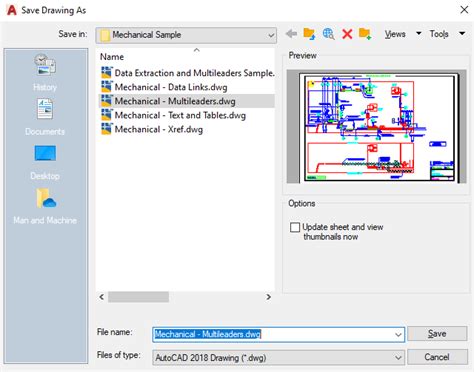Click the icon beside Mechanical - Data Links.dwg
The image size is (474, 372).
pyautogui.click(x=106, y=87)
